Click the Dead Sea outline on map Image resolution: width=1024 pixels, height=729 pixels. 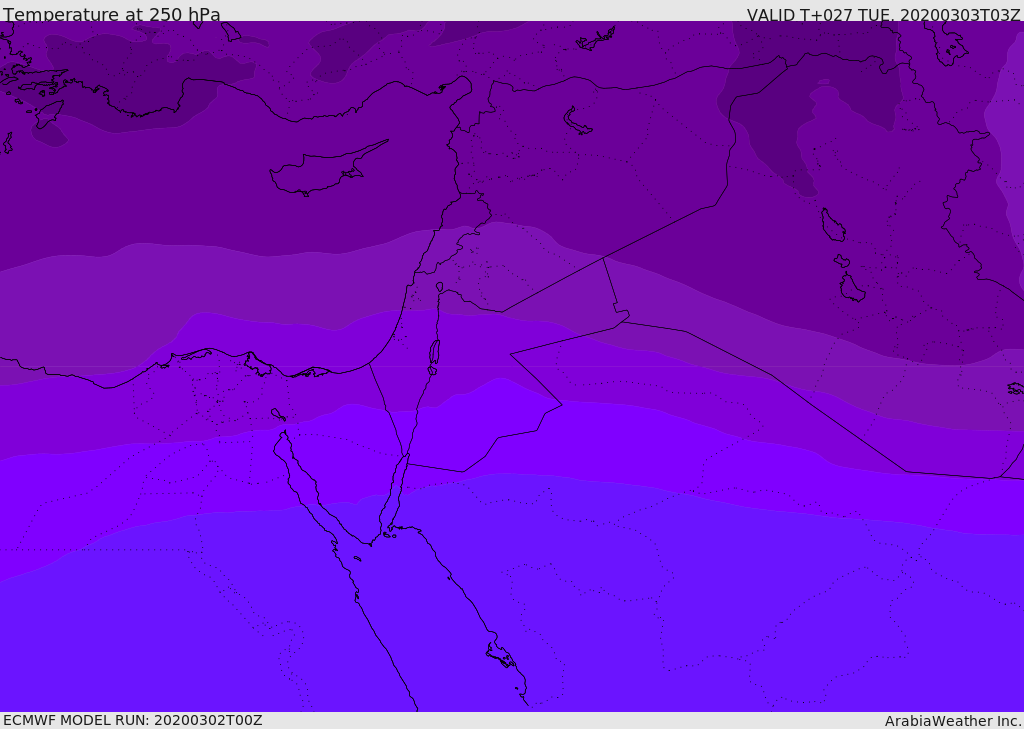pos(434,356)
